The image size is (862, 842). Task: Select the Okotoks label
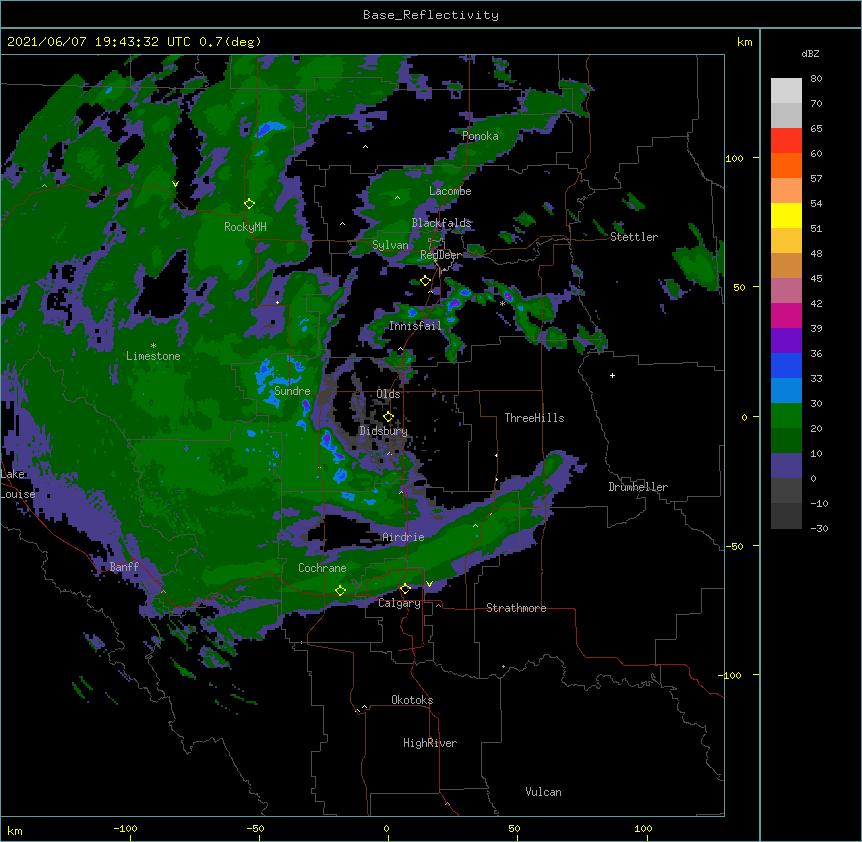[x=412, y=700]
